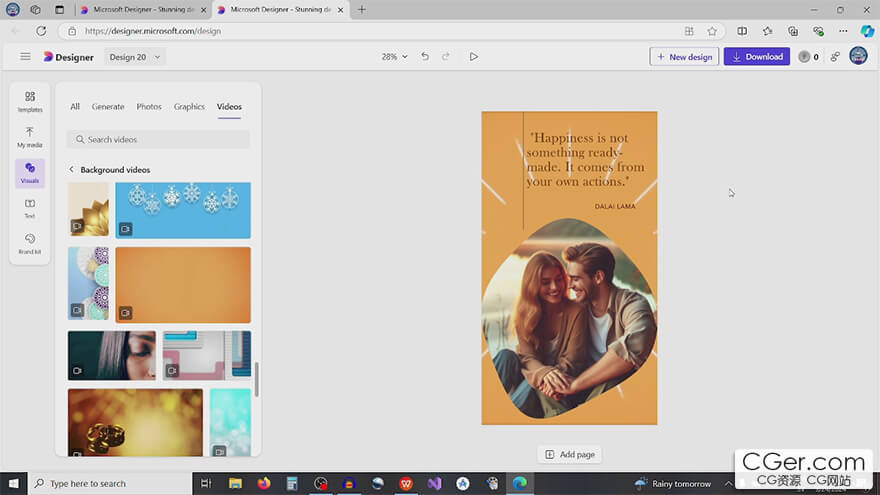Select the Generate tab

[x=108, y=107]
